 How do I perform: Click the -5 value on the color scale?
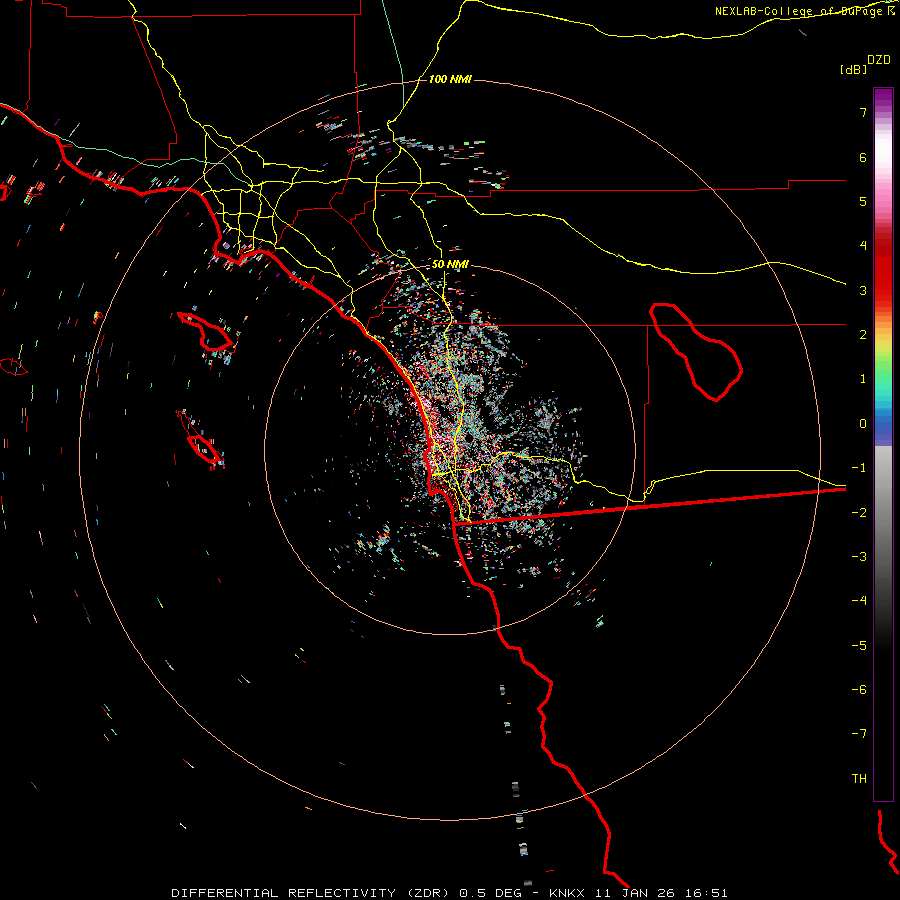click(x=859, y=646)
